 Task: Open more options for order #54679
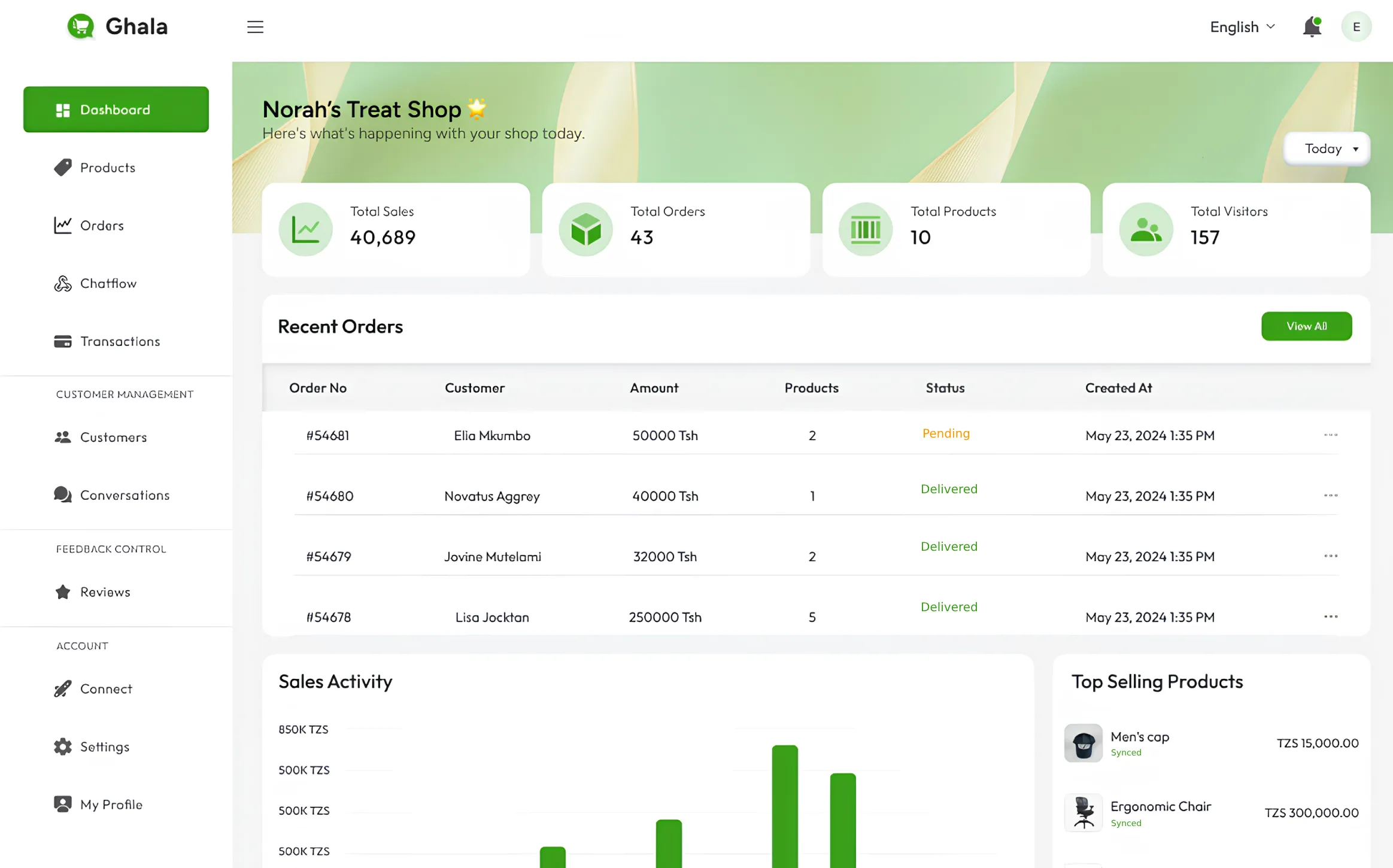click(x=1330, y=556)
